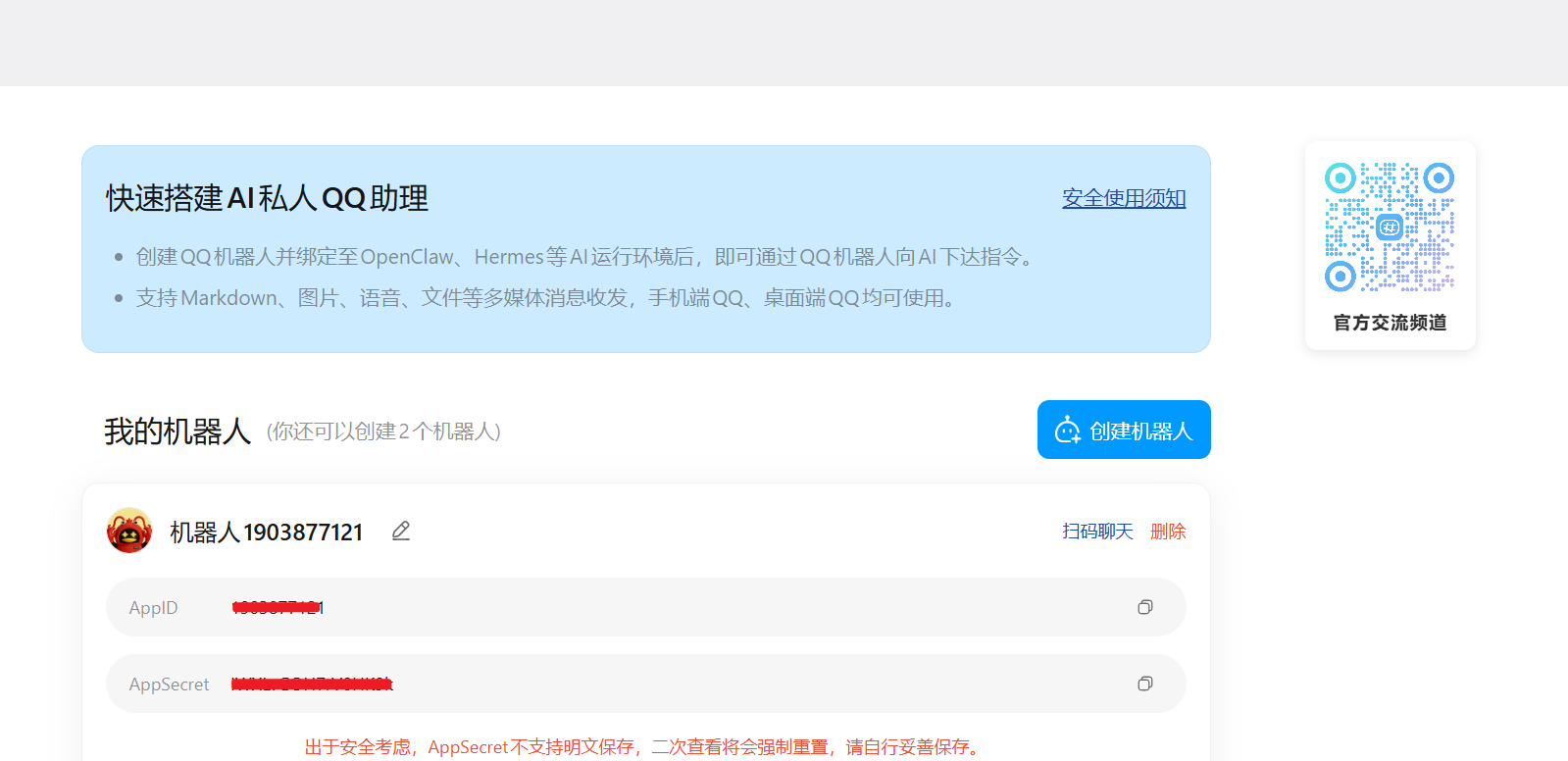Viewport: 1568px width, 761px height.
Task: Click the bullet about binding to OpenClaw, Hermes
Action: coord(586,257)
